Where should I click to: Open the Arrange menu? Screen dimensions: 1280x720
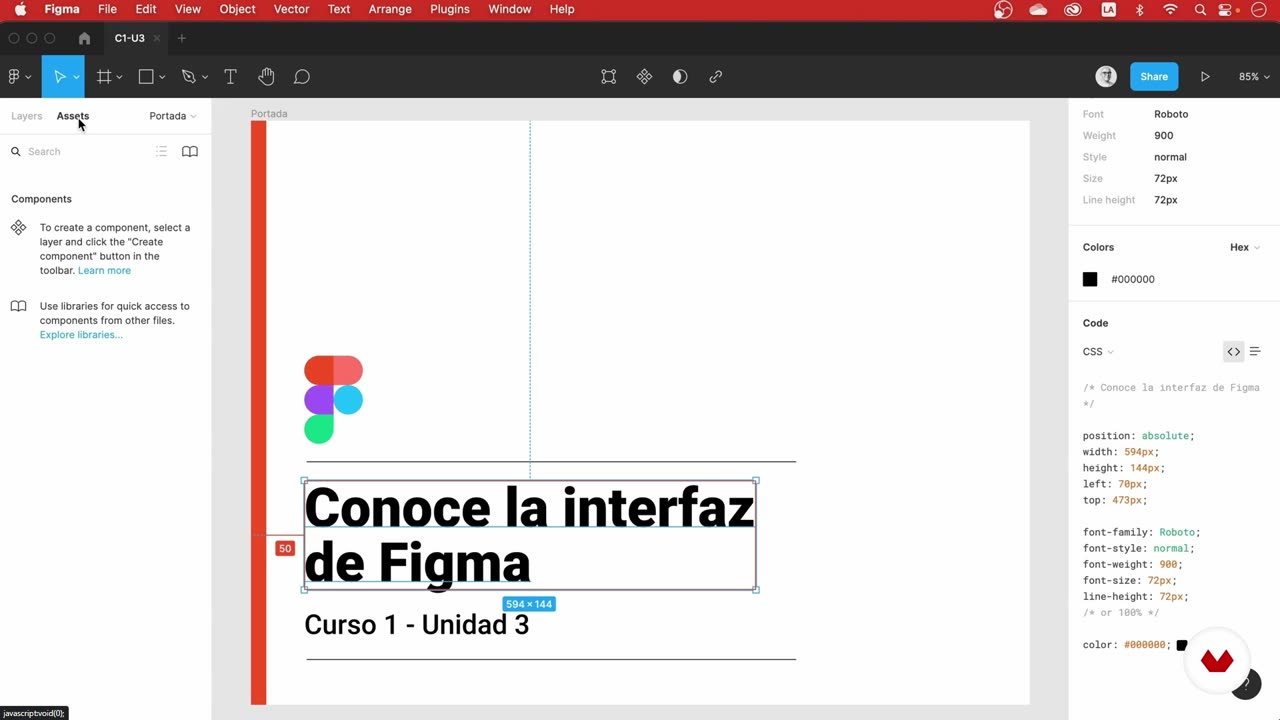click(390, 9)
